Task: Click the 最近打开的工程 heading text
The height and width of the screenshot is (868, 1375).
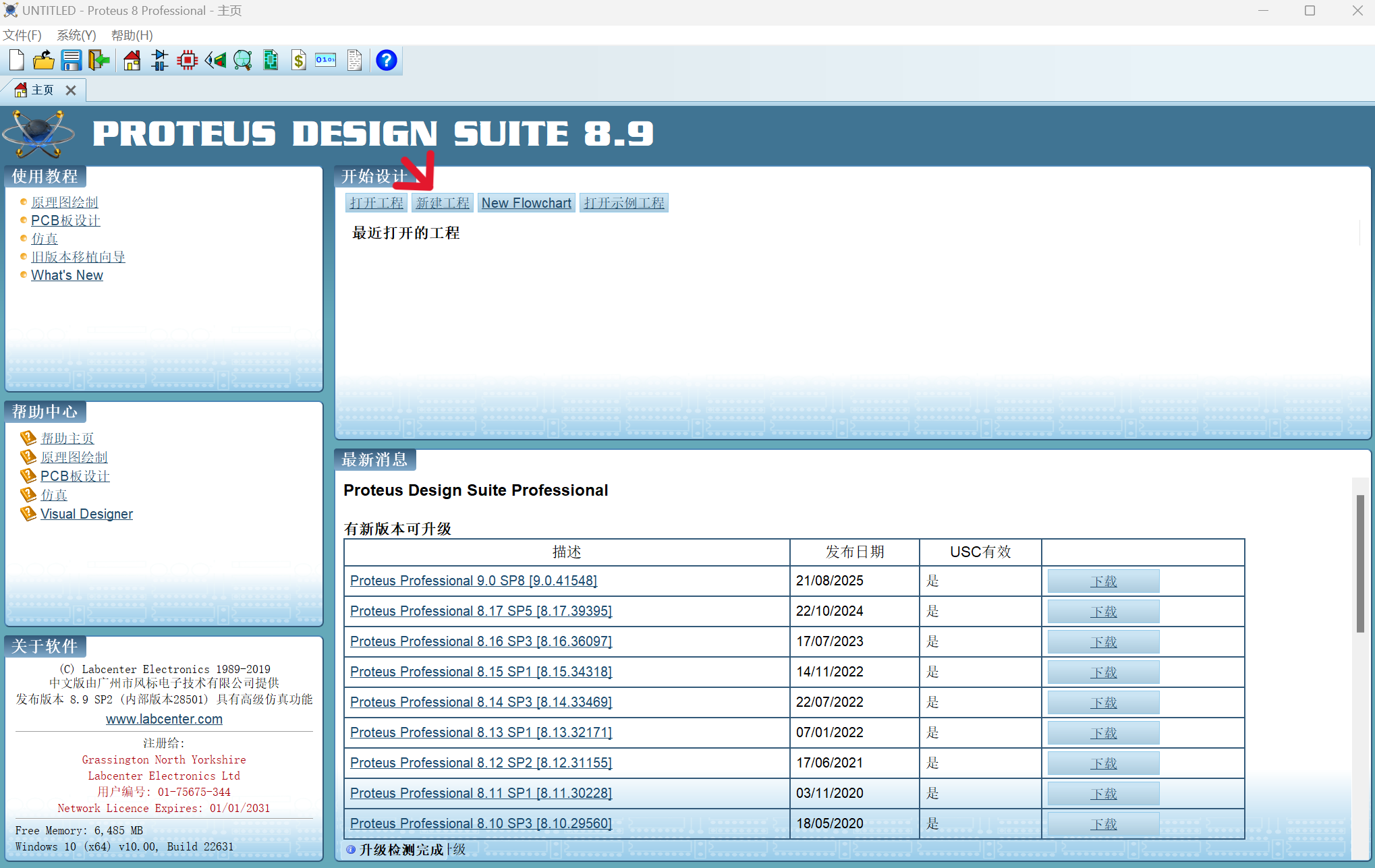Action: pos(406,233)
